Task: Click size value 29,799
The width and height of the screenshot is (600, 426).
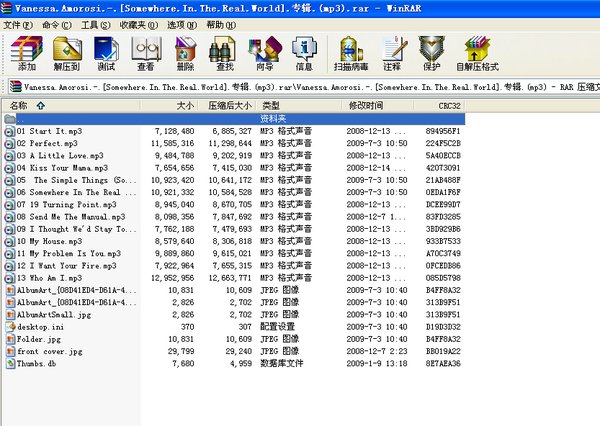Action: coord(181,351)
